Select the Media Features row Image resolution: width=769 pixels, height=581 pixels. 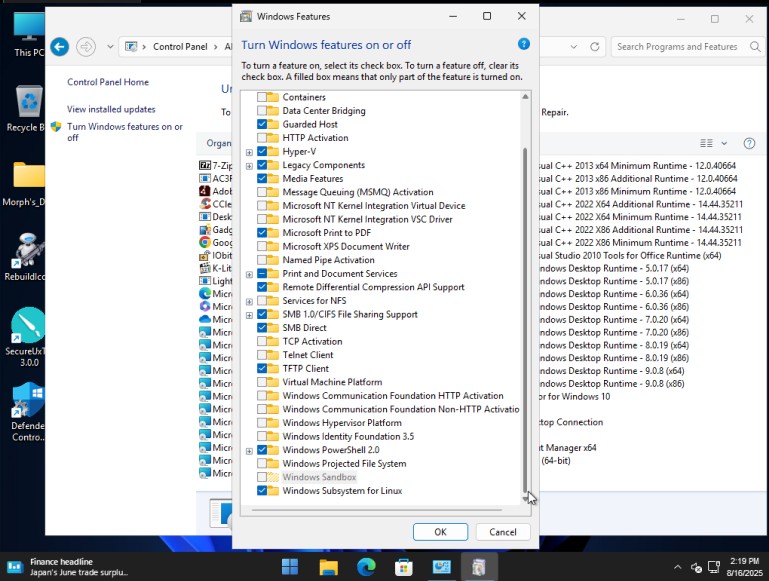click(x=312, y=178)
